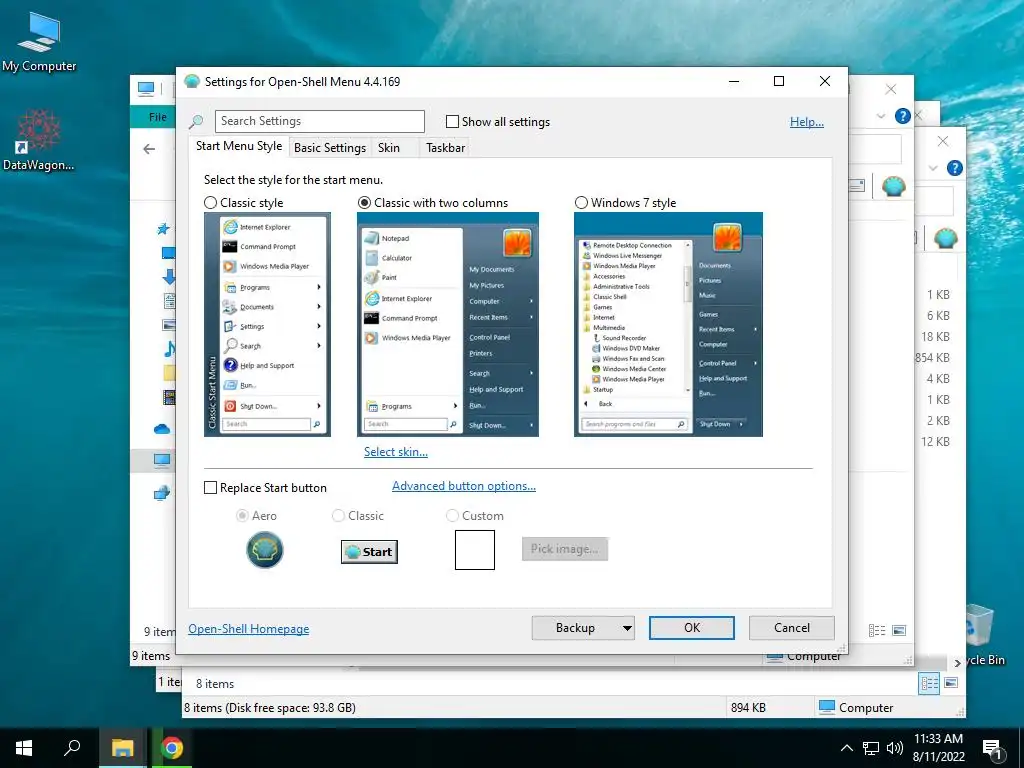The width and height of the screenshot is (1024, 768).
Task: Open the Backup button dropdown arrow
Action: pyautogui.click(x=626, y=628)
